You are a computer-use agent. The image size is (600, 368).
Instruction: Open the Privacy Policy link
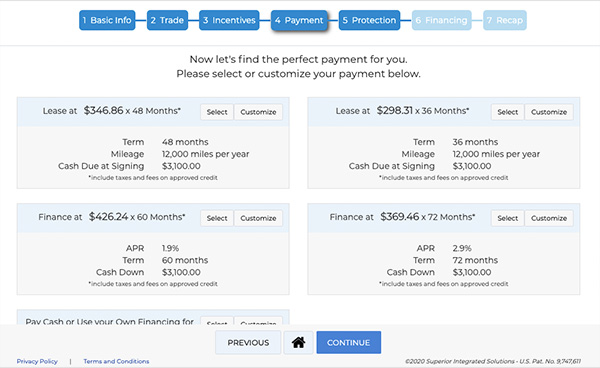point(37,361)
